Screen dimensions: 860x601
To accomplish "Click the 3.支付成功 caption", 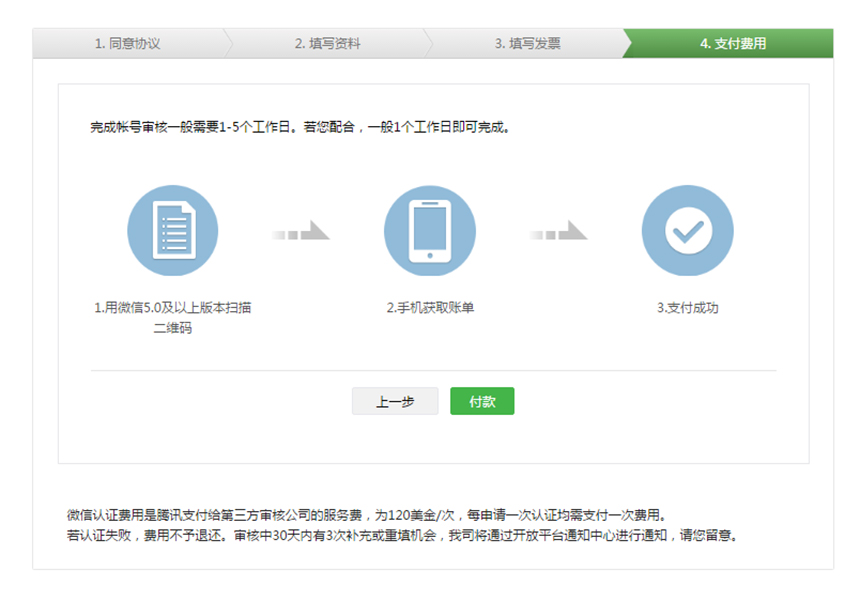I will [x=687, y=308].
